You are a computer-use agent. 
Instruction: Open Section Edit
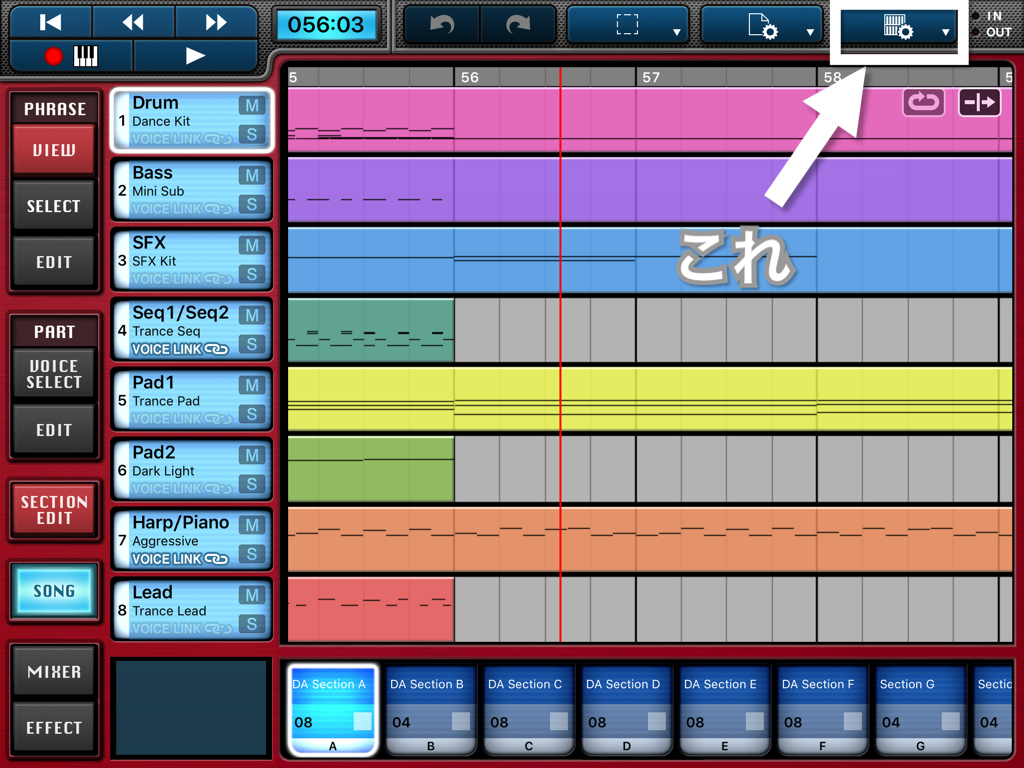54,510
